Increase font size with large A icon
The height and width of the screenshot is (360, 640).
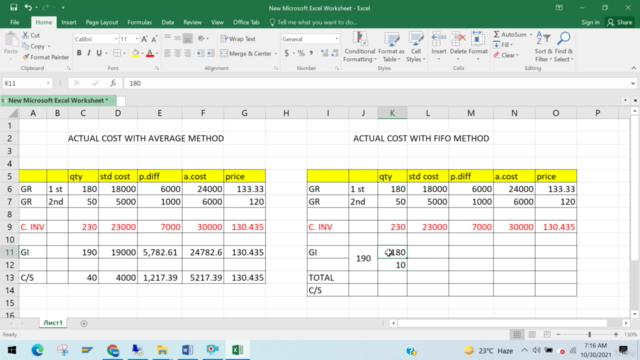144,39
